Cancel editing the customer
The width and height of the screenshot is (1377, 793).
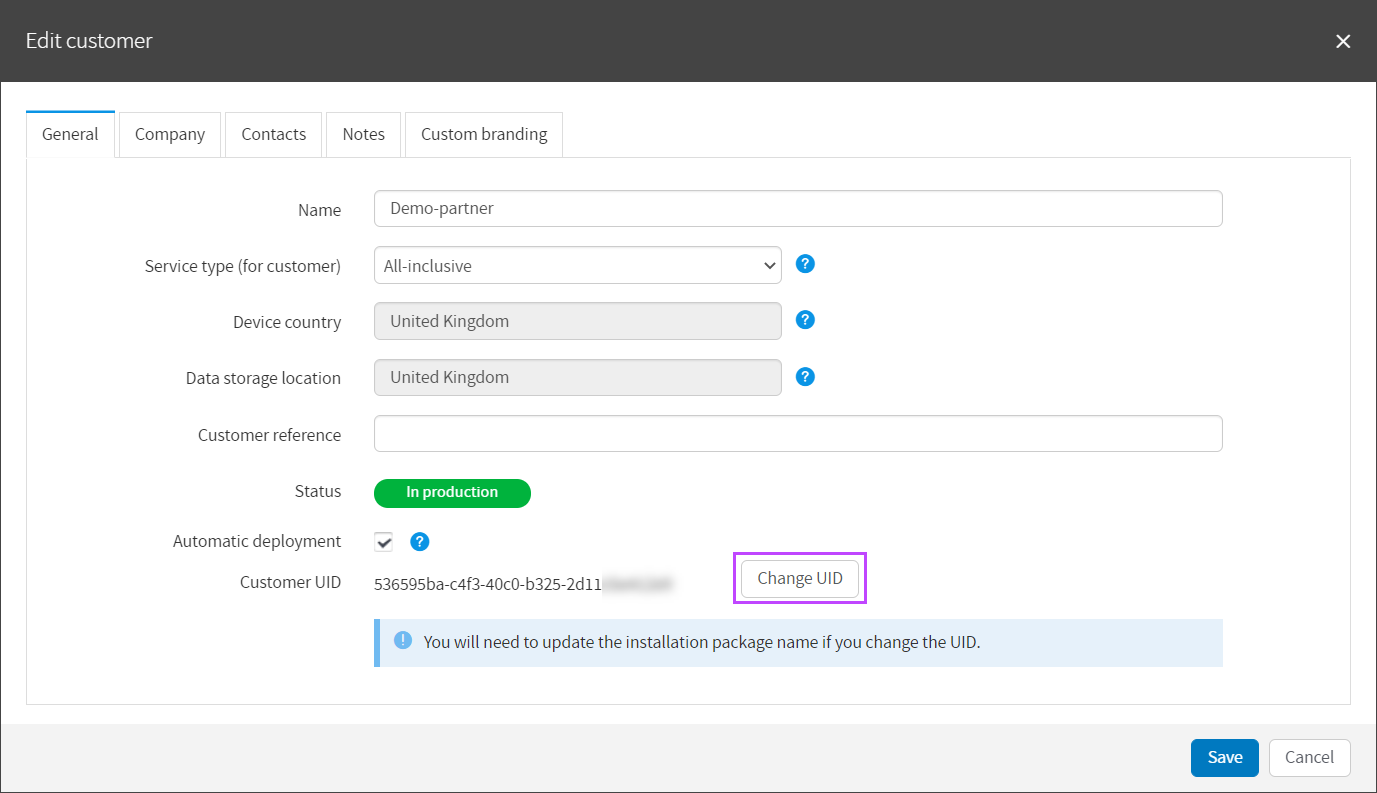coord(1310,758)
